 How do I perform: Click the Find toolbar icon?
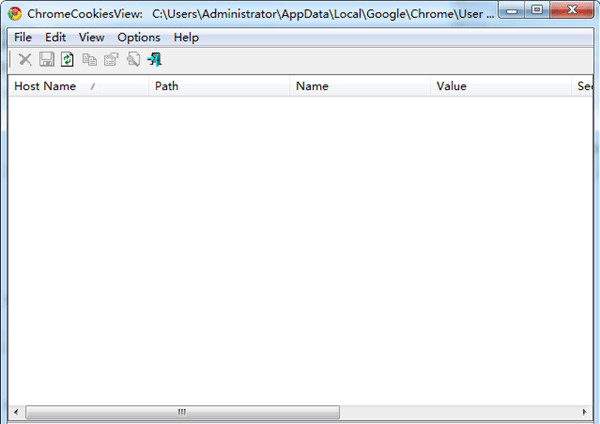point(133,60)
